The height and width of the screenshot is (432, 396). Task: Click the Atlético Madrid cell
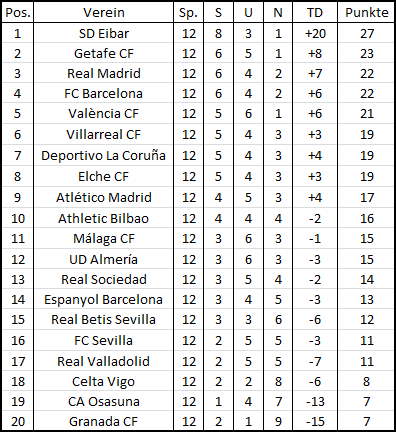click(103, 197)
